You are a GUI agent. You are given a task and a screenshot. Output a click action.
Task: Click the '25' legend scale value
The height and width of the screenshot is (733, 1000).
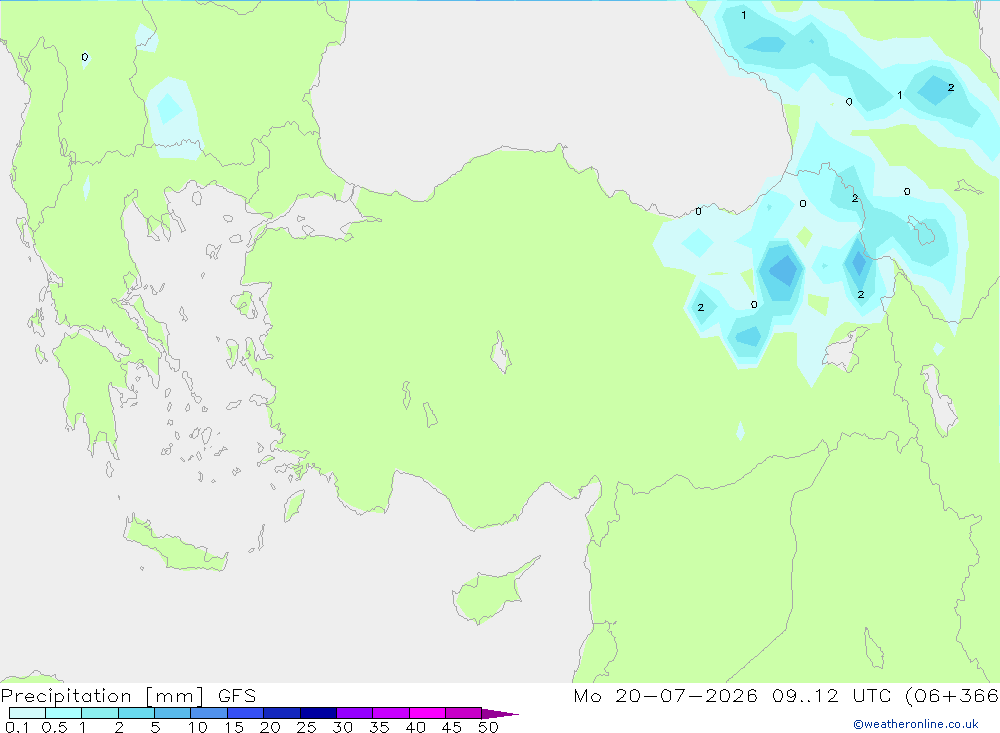[306, 727]
